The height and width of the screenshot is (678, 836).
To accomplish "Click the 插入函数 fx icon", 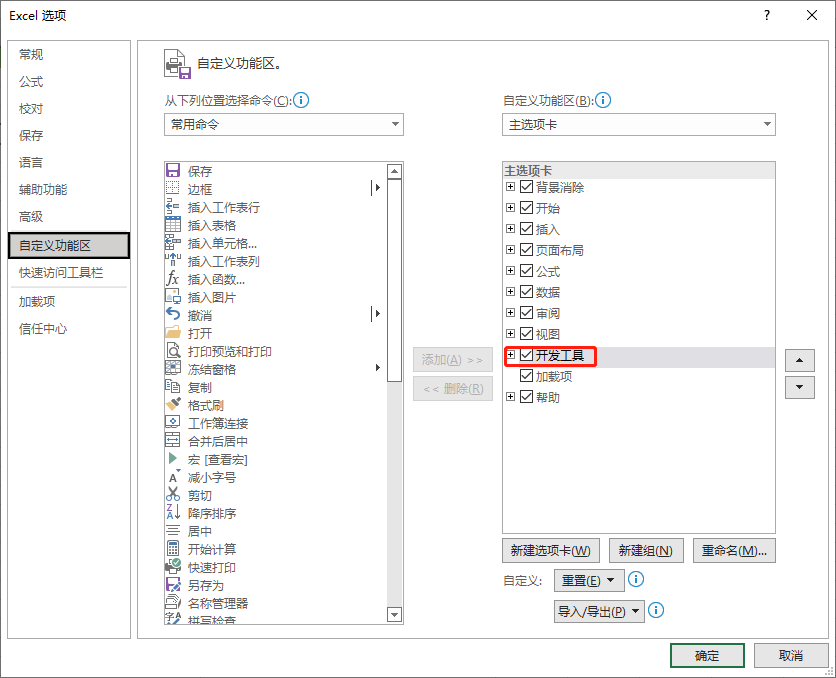I will 173,278.
